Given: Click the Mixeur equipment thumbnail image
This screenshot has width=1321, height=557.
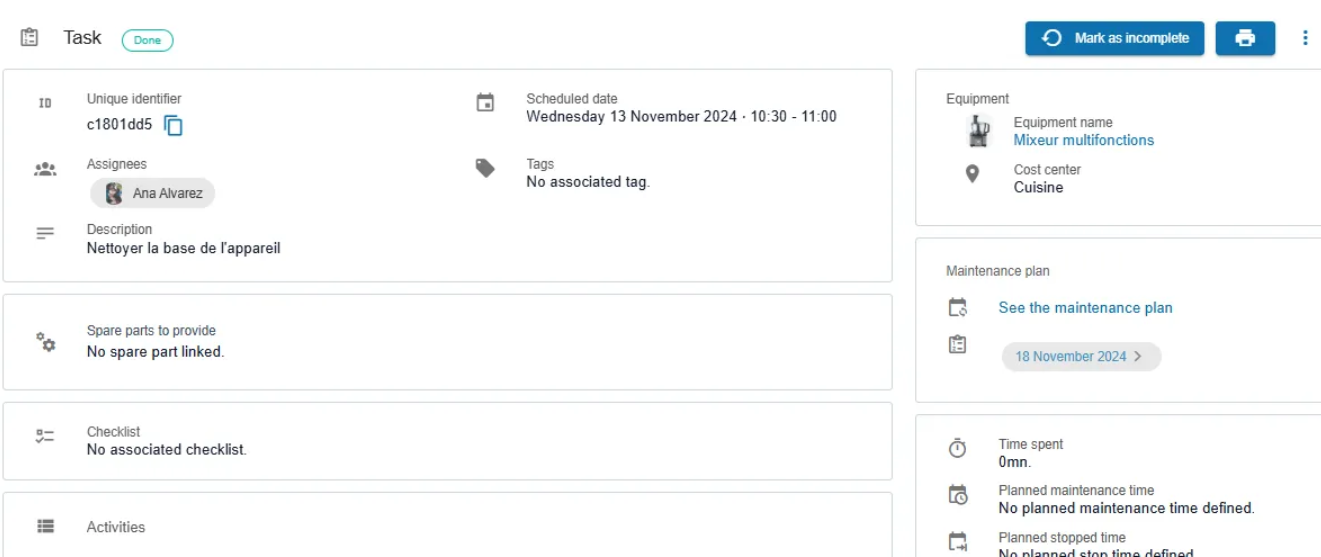Looking at the screenshot, I should coord(977,131).
